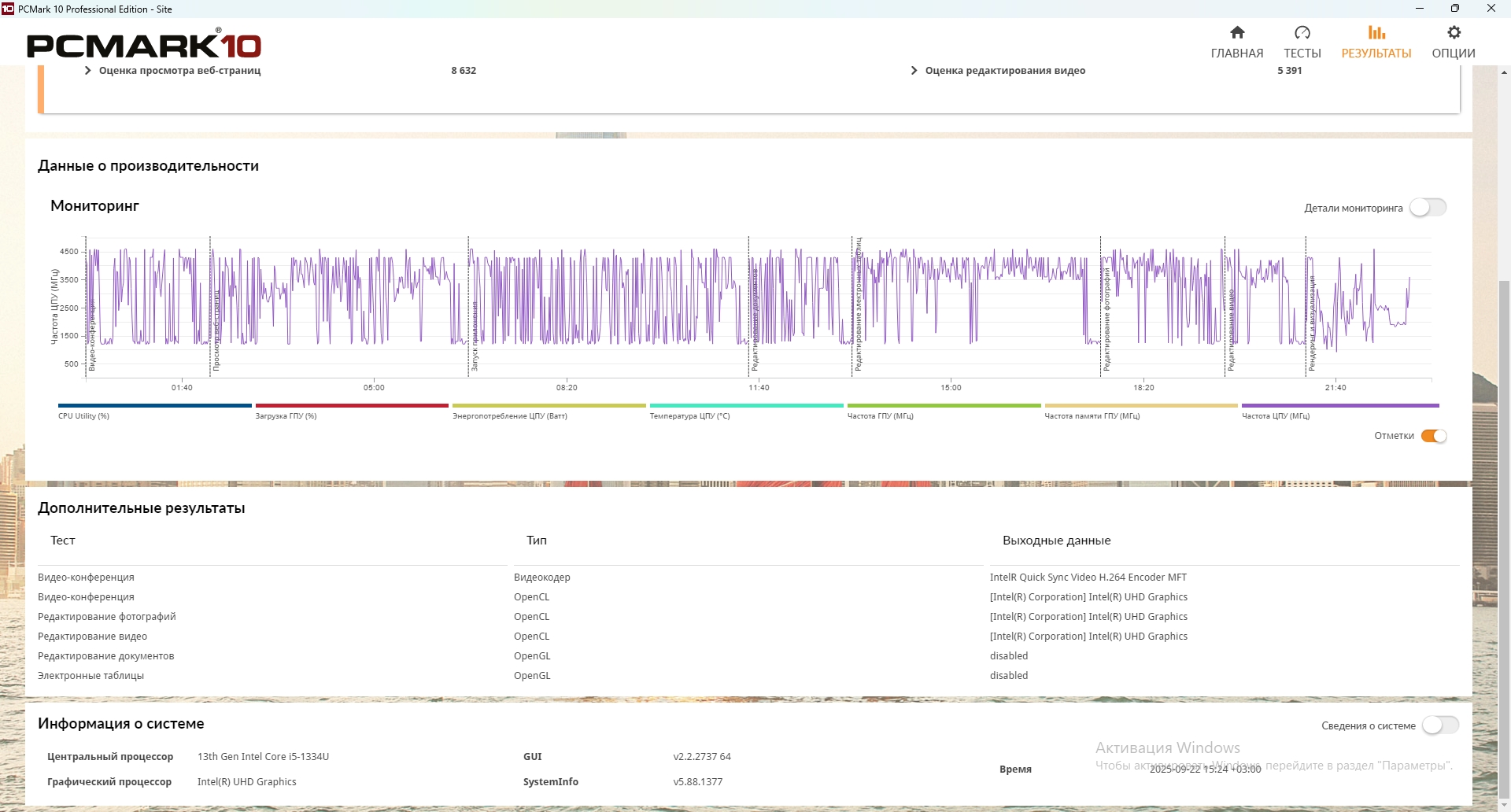1511x812 pixels.
Task: Maximize or restore the PCMark window
Action: click(1455, 9)
